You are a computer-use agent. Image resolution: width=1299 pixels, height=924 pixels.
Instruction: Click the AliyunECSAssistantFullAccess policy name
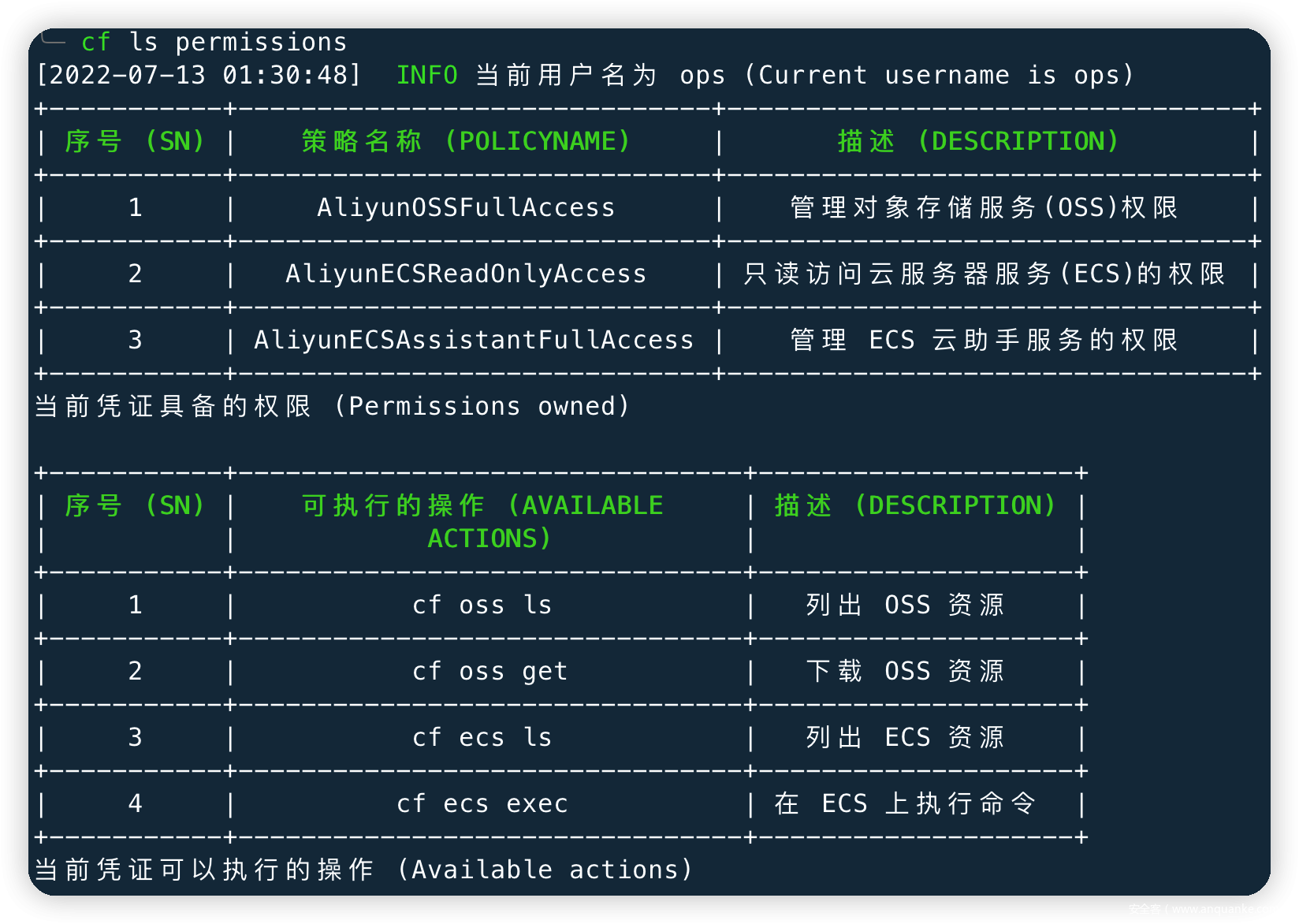pos(474,340)
